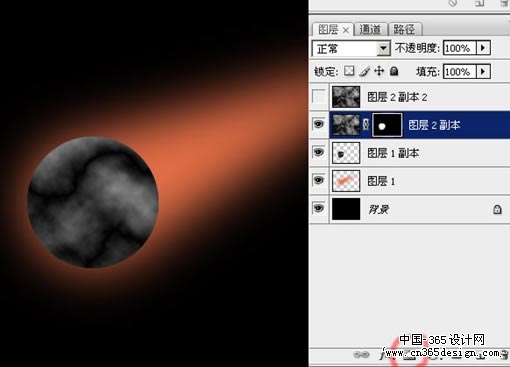Image resolution: width=510 pixels, height=367 pixels.
Task: Click the 填充 100% value field
Action: 460,72
